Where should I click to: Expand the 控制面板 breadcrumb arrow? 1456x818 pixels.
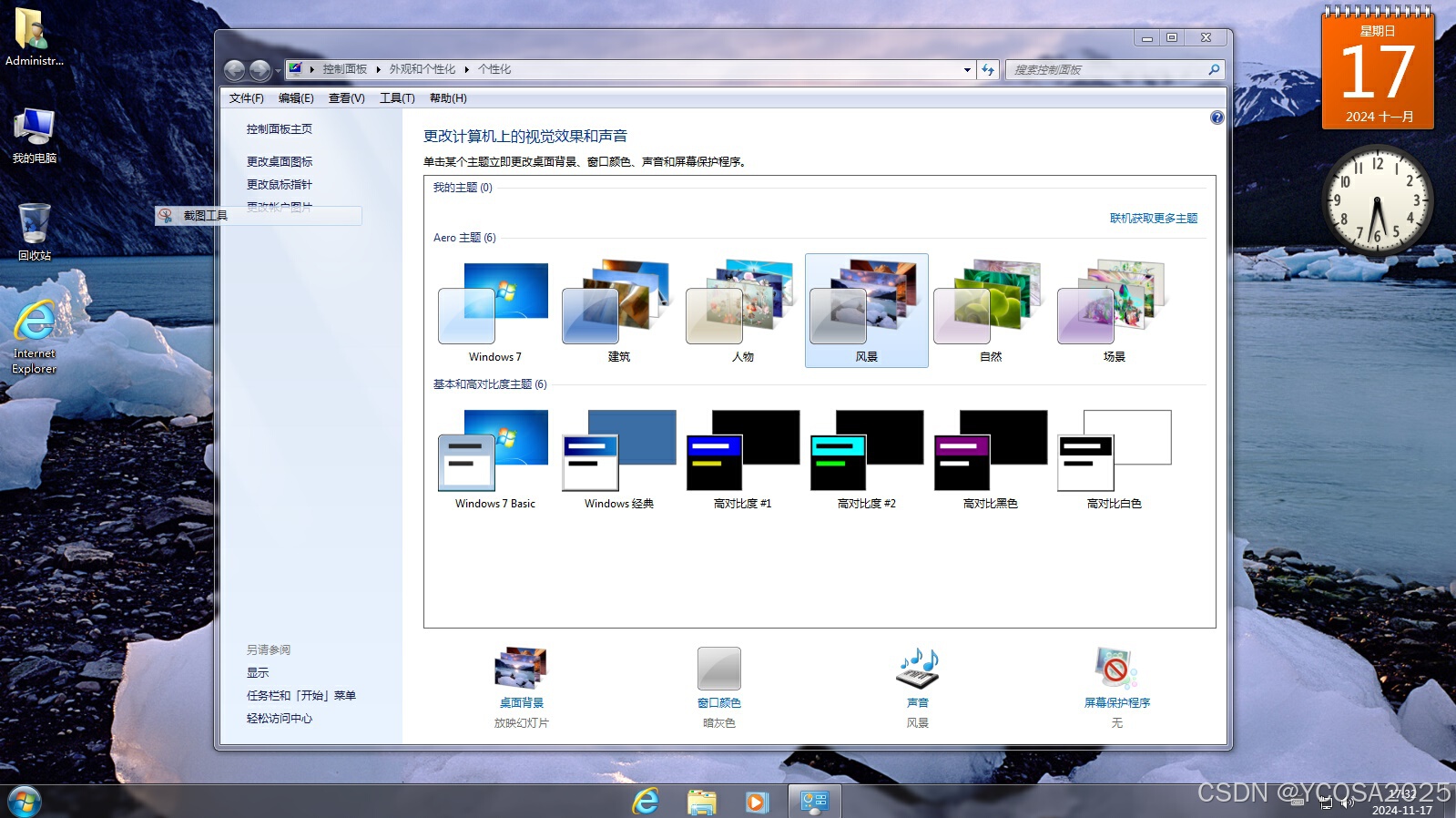[x=378, y=69]
